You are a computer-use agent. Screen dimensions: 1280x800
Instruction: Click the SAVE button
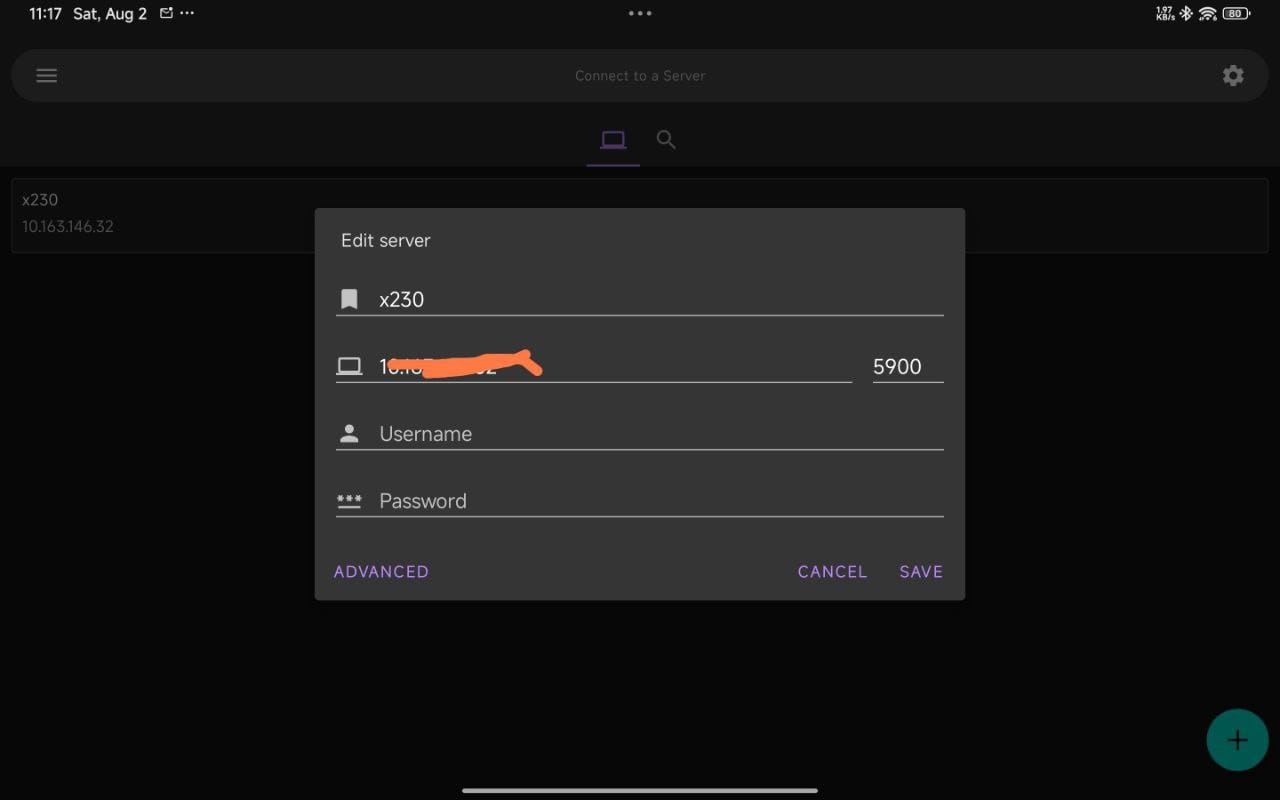pyautogui.click(x=921, y=572)
